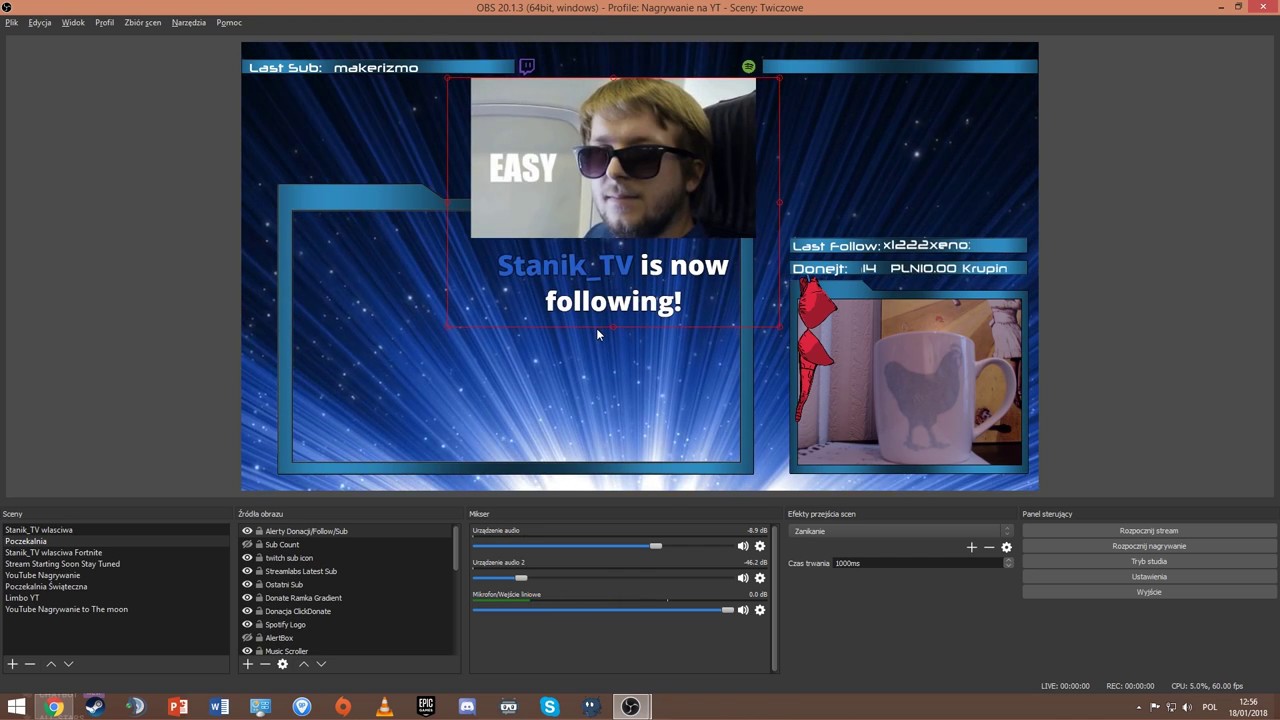1280x720 pixels.
Task: Remove the scene transition with the minus icon
Action: point(989,547)
